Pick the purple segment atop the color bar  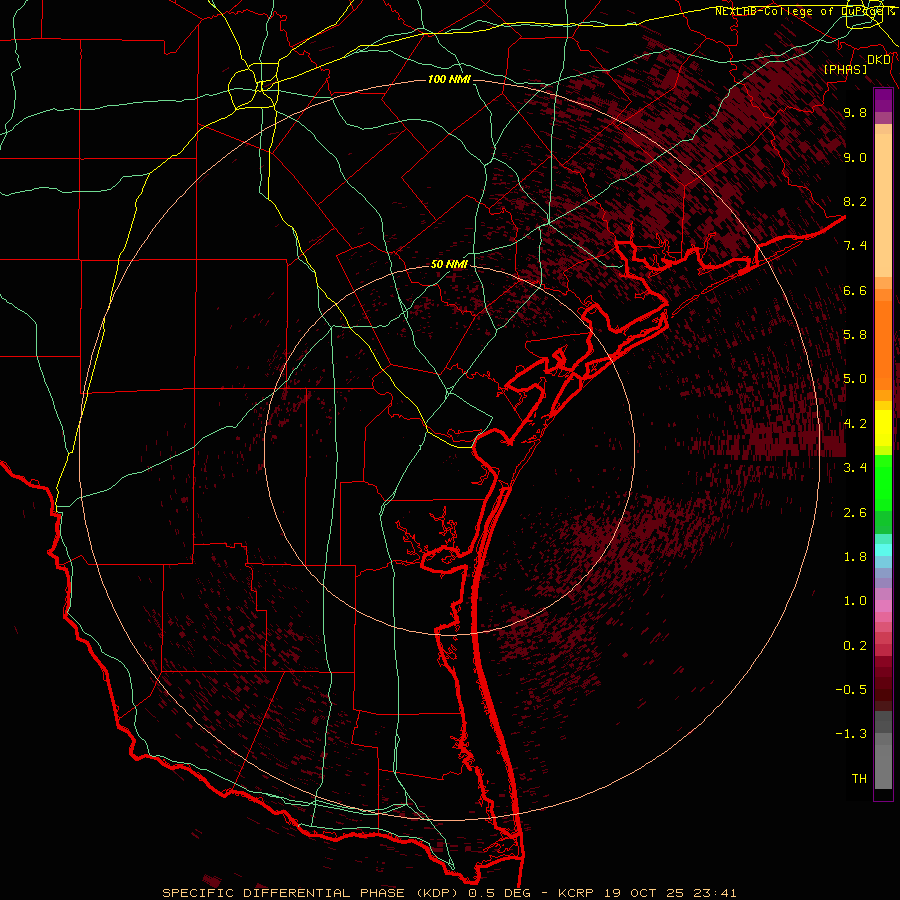883,100
